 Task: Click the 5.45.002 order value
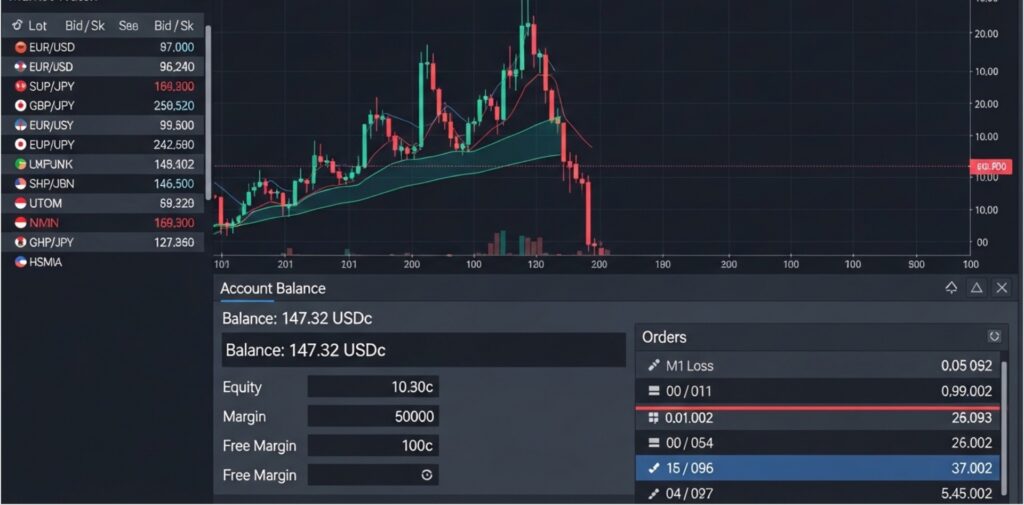click(x=965, y=493)
